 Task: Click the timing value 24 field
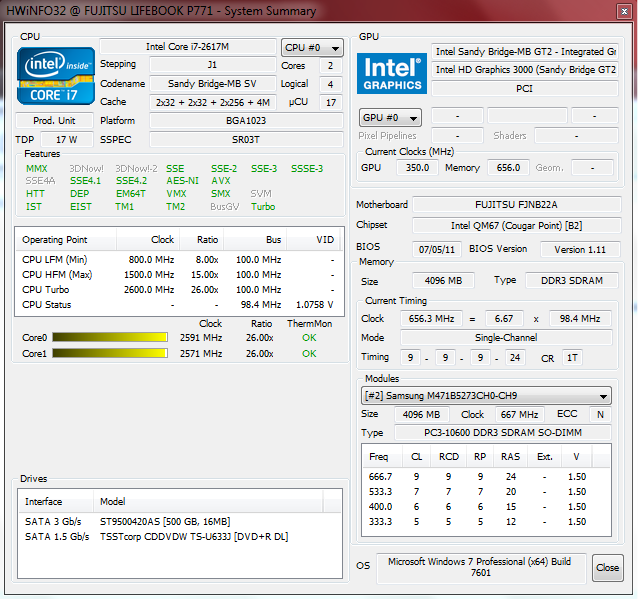click(x=515, y=358)
